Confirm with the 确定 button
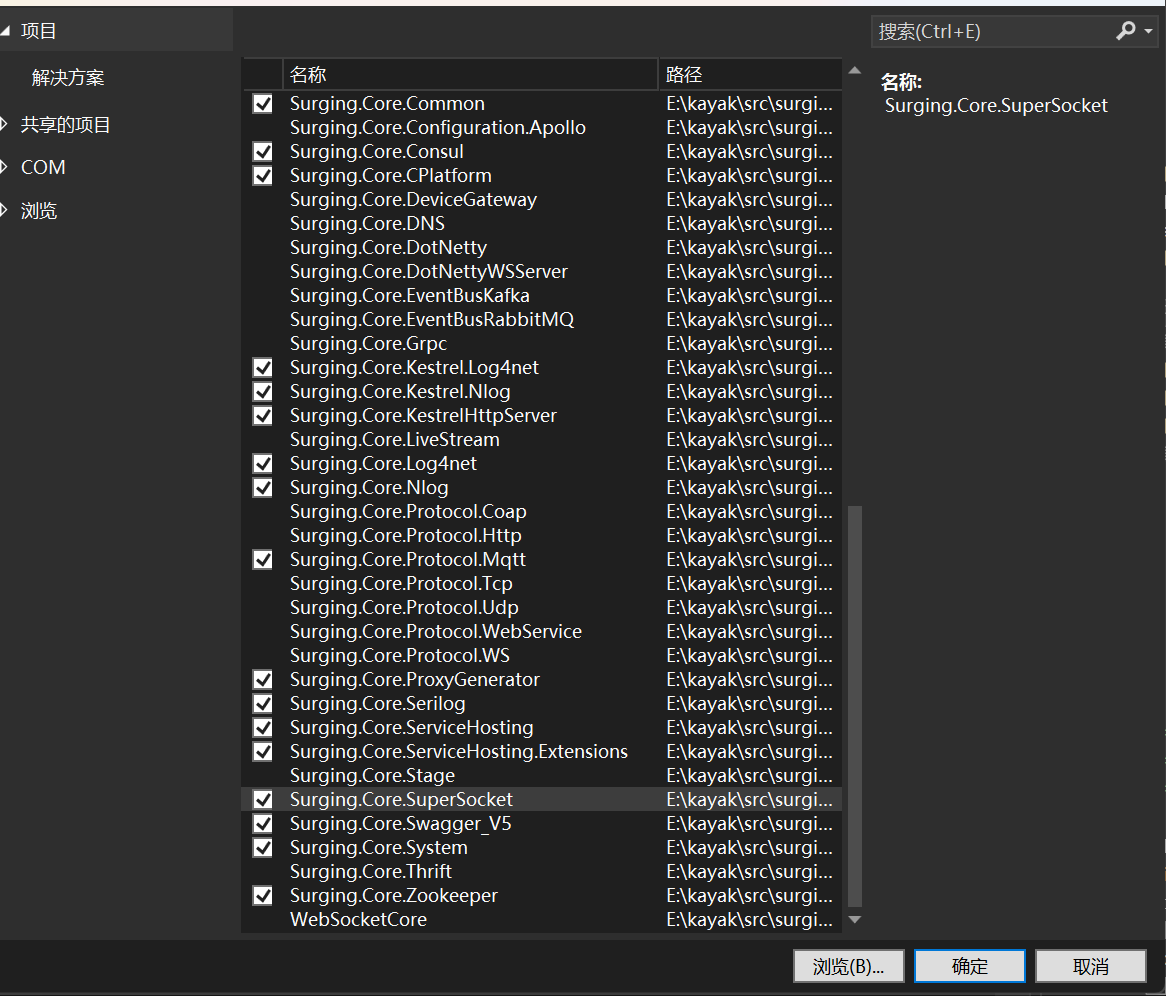This screenshot has width=1166, height=996. tap(970, 966)
